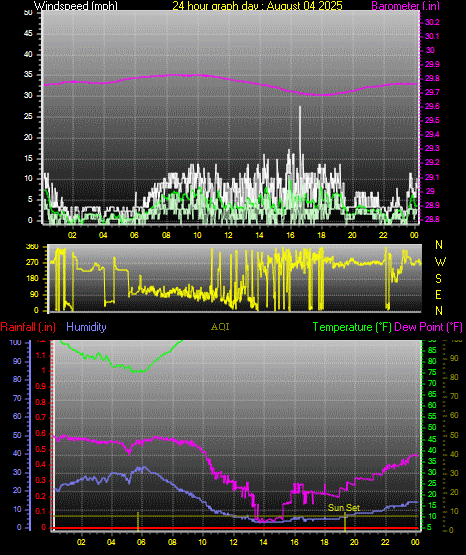Click "22" on the windspeed chart time axis
The width and height of the screenshot is (466, 555).
(x=383, y=235)
